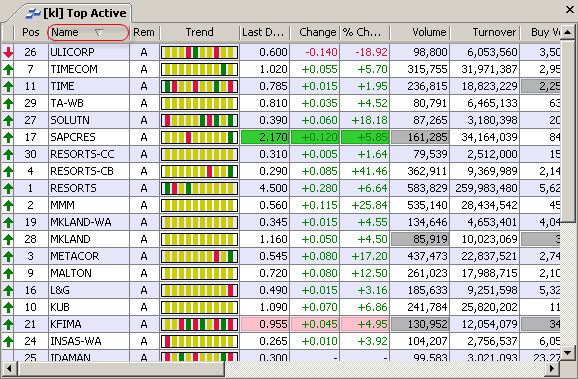Click the horizontal scrollbar thumb
This screenshot has height=379, width=578.
click(x=120, y=369)
